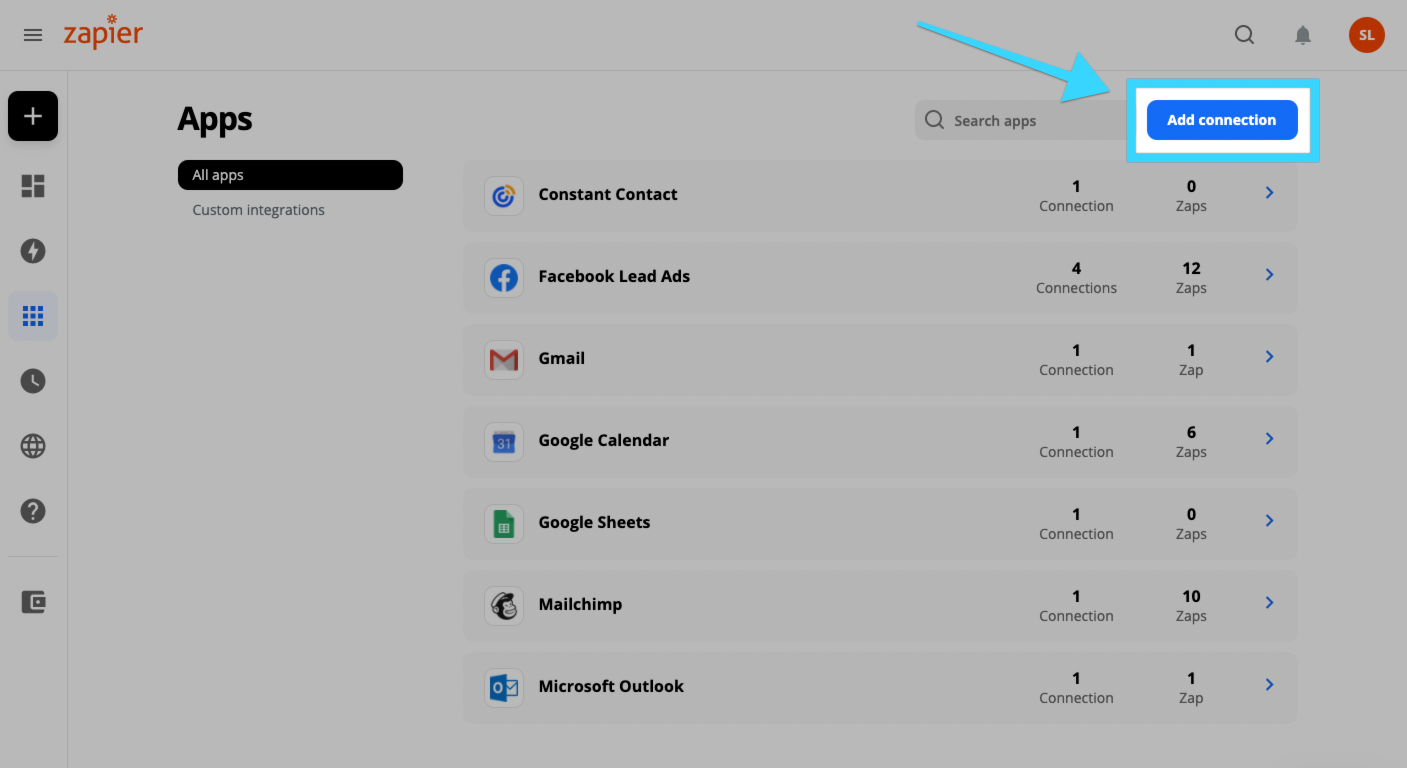Open the Constant Contact app name
Viewport: 1407px width, 768px height.
click(608, 194)
